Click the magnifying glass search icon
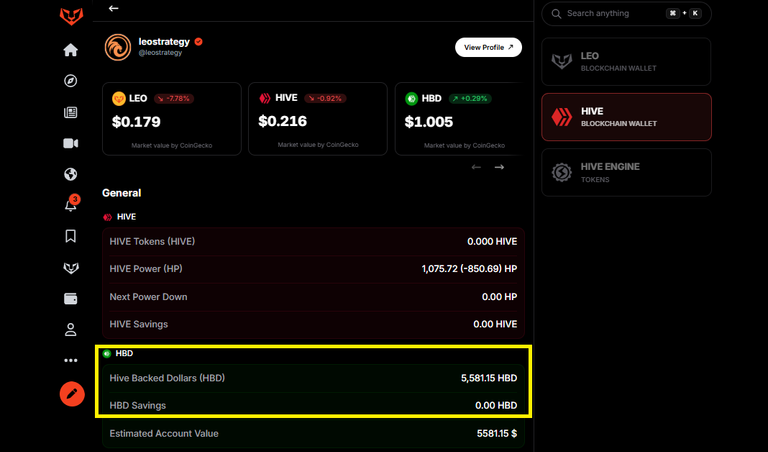768x452 pixels. [556, 14]
